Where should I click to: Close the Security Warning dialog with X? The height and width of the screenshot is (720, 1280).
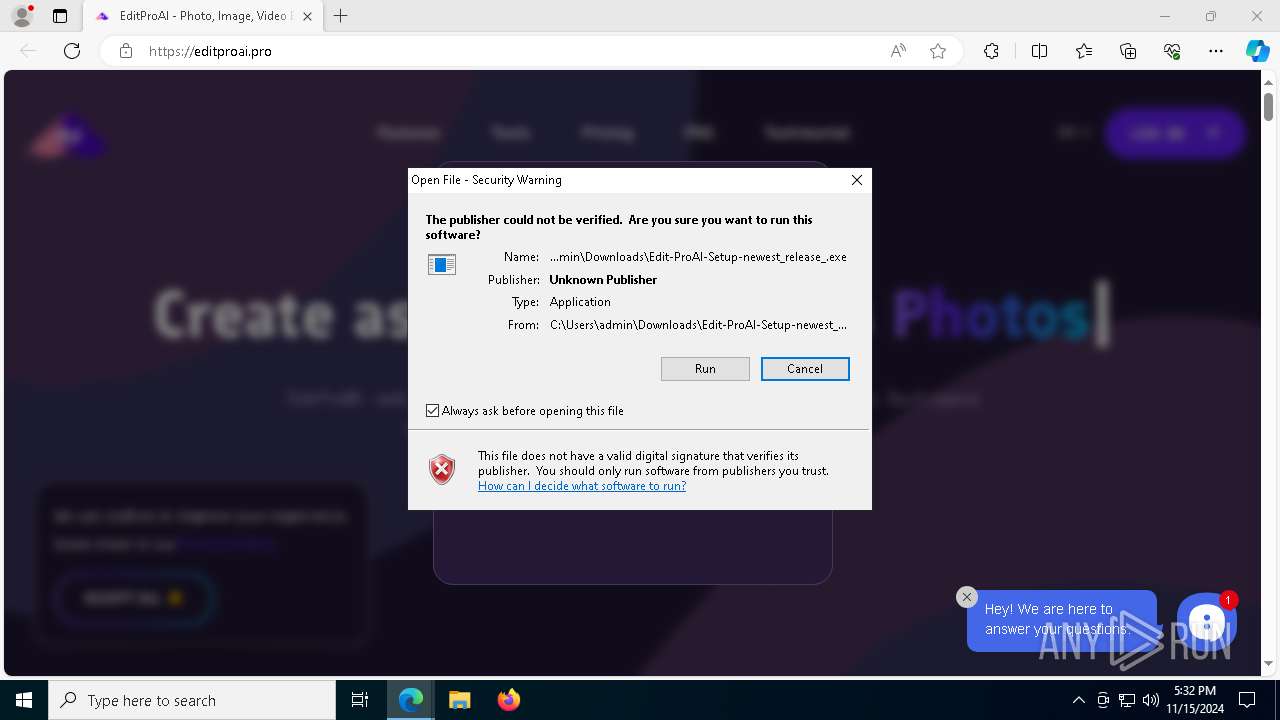[x=857, y=180]
